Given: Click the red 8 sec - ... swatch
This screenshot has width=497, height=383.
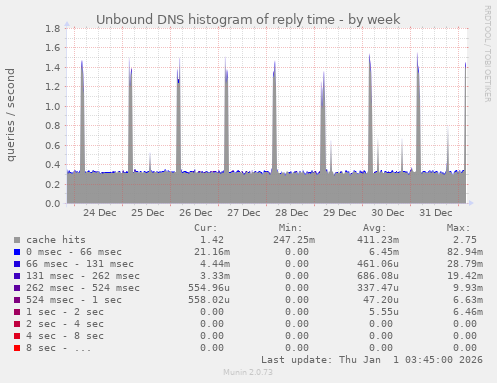Looking at the screenshot, I should coord(17,348).
